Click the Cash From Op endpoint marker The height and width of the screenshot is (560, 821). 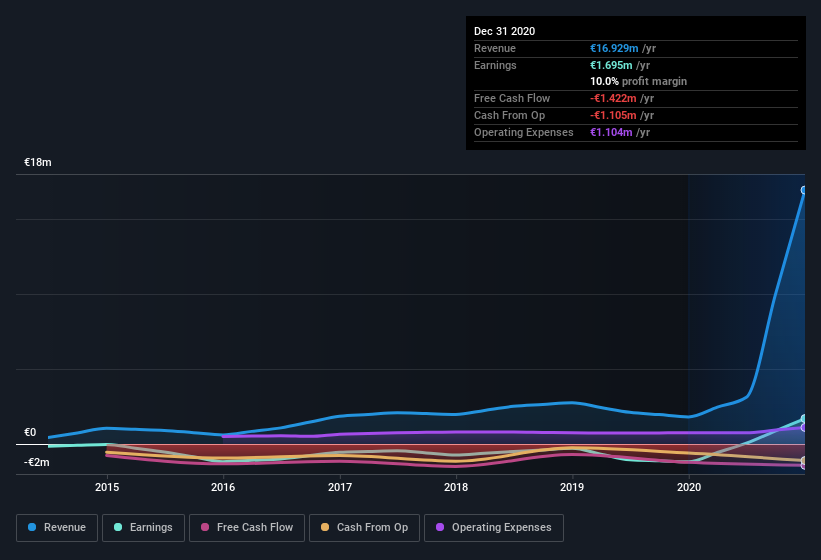point(804,461)
